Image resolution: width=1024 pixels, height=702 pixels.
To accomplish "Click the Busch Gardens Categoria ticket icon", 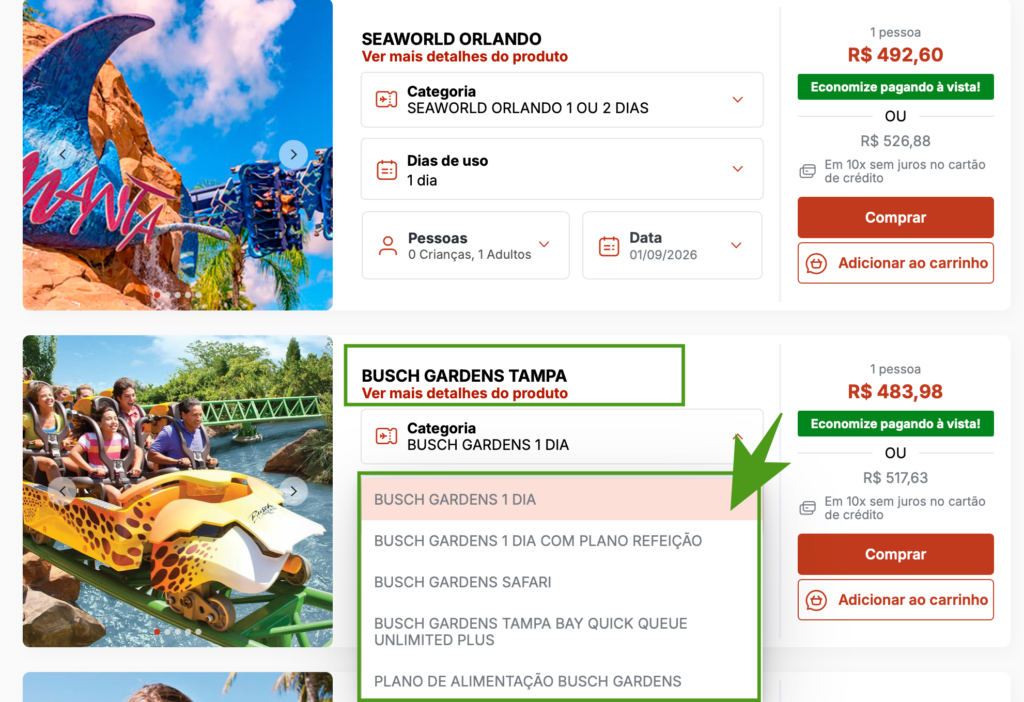I will (x=386, y=436).
